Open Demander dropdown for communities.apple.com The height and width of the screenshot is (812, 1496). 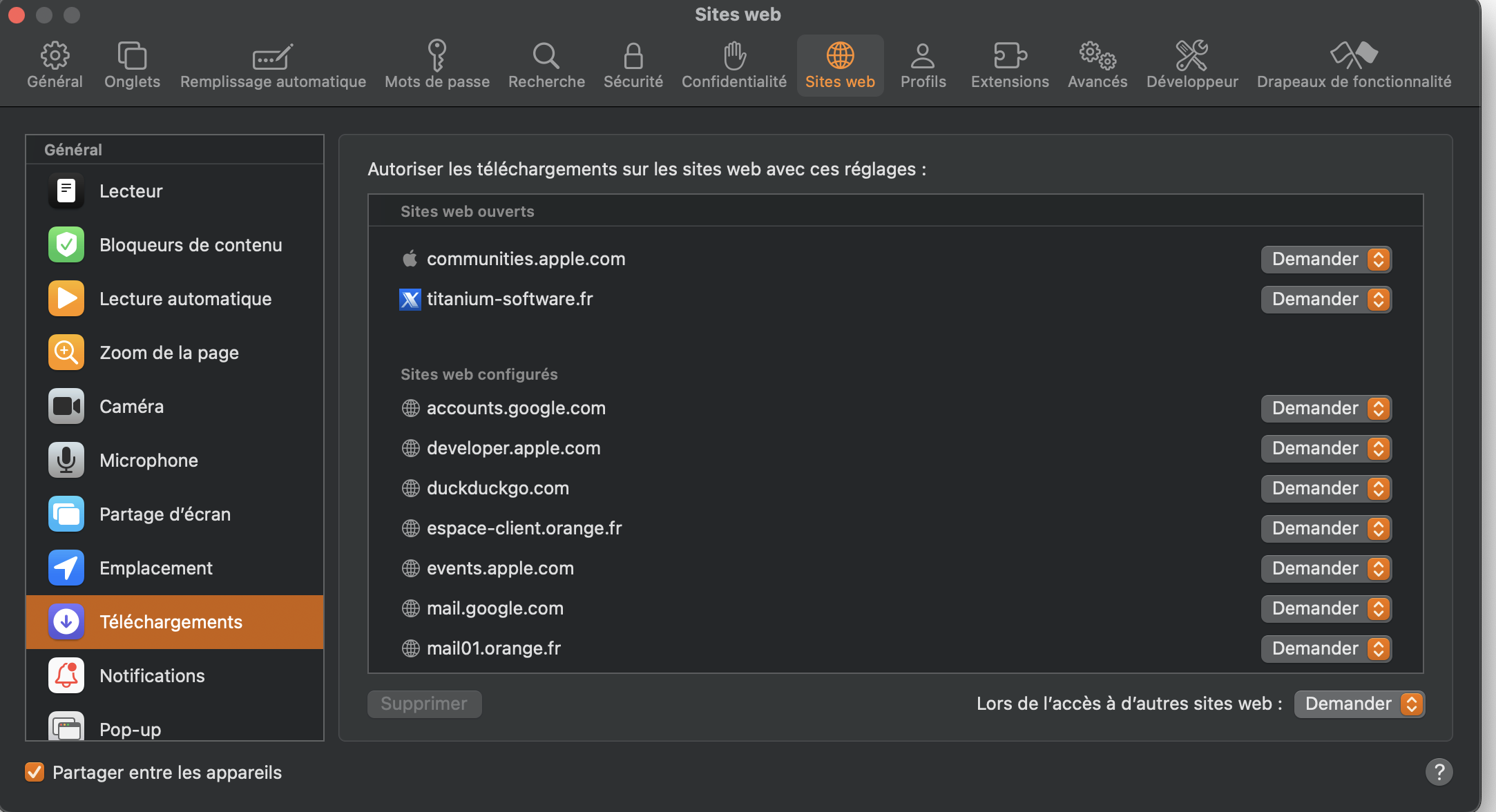click(x=1326, y=260)
